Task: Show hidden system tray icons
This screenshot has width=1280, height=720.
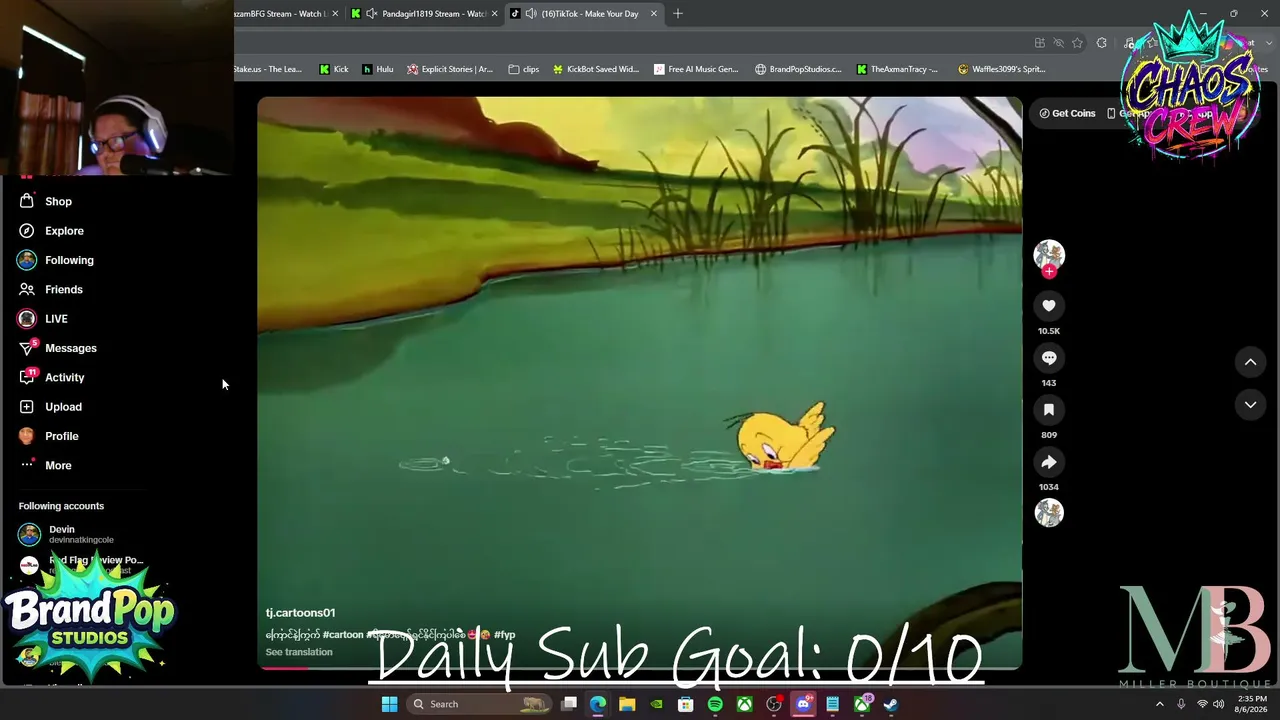Action: (1160, 704)
